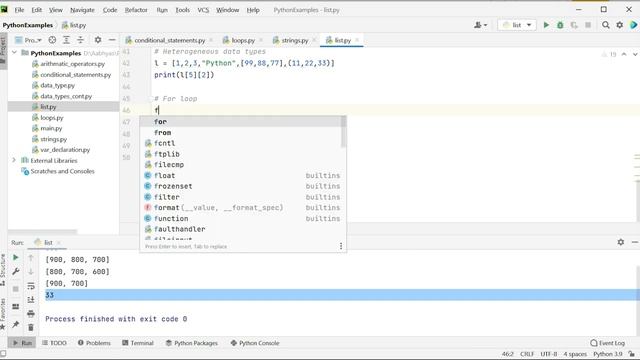
Task: Change CRLF line separator
Action: coord(527,354)
